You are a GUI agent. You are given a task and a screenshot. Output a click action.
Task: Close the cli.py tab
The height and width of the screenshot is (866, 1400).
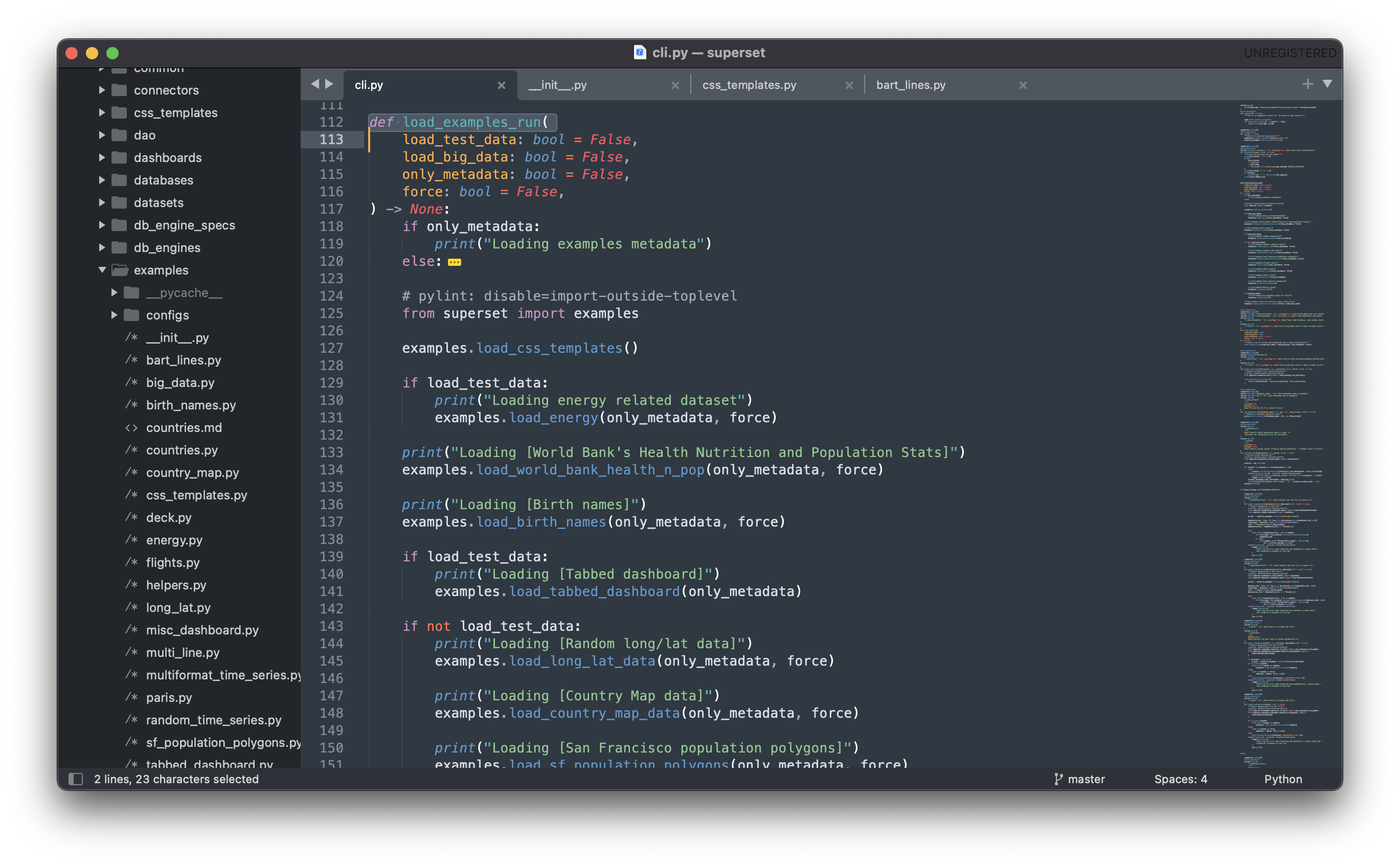[x=501, y=85]
